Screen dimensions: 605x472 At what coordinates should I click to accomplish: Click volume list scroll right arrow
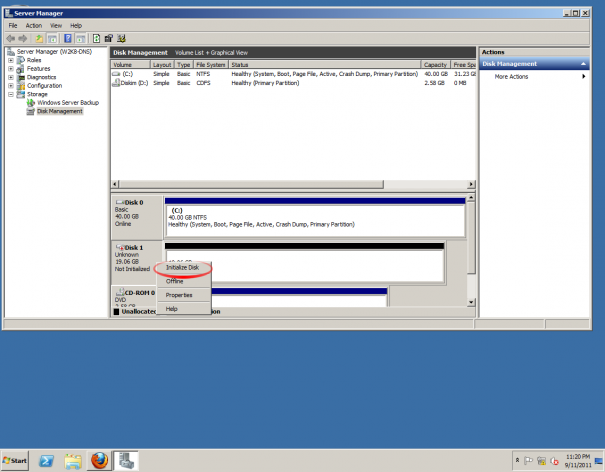click(471, 184)
